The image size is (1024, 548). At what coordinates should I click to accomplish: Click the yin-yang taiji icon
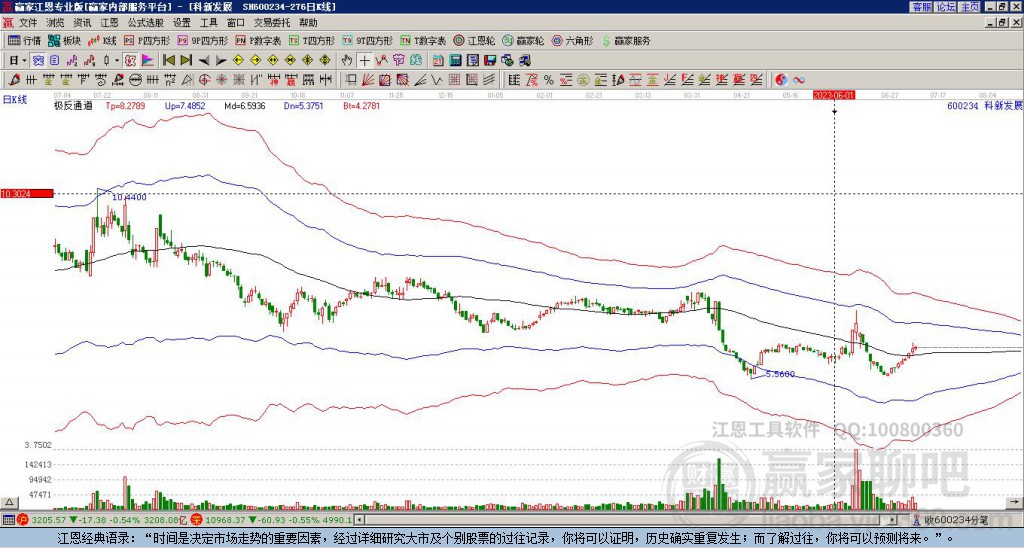781,80
